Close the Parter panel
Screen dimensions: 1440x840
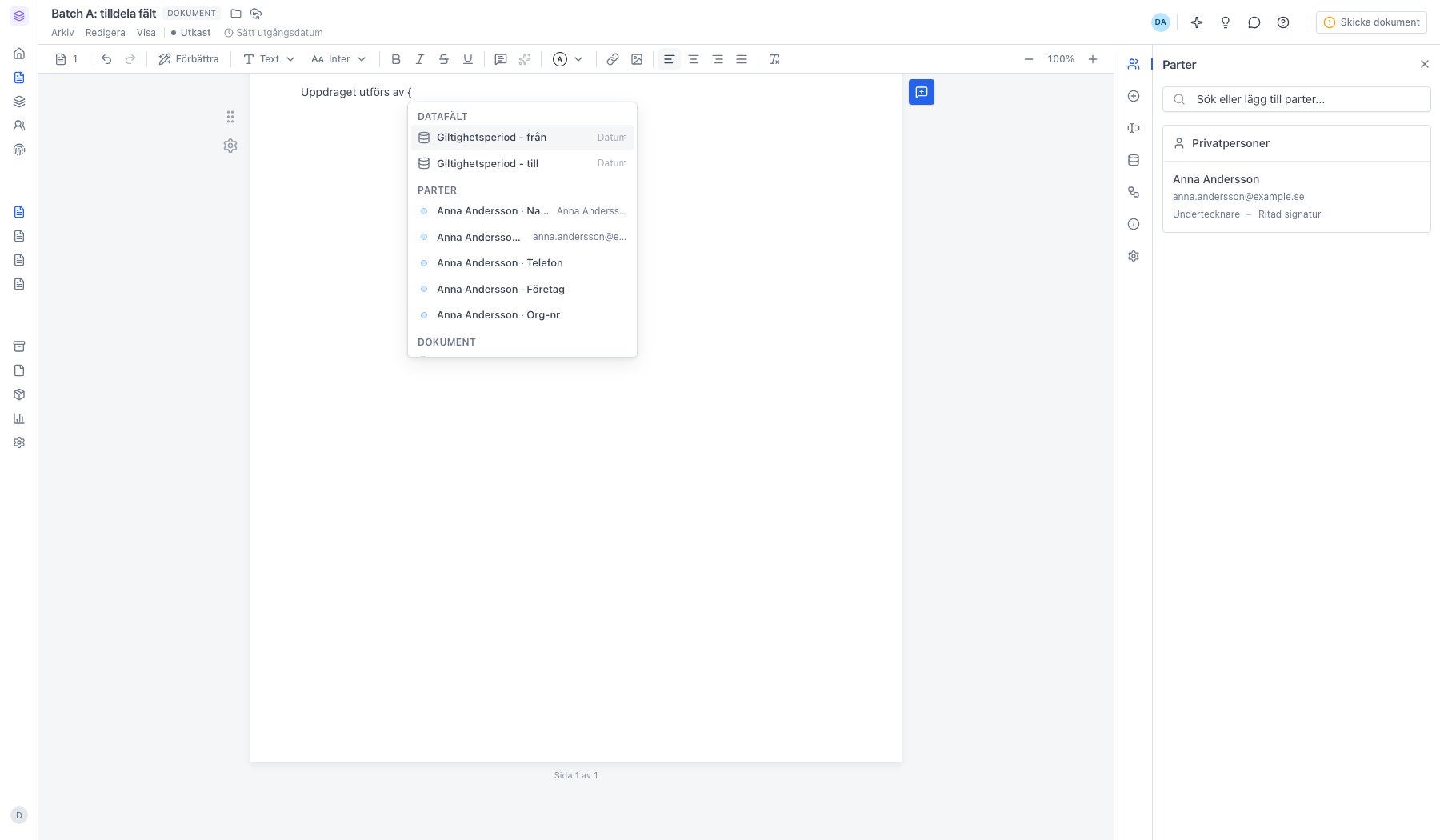coord(1424,64)
